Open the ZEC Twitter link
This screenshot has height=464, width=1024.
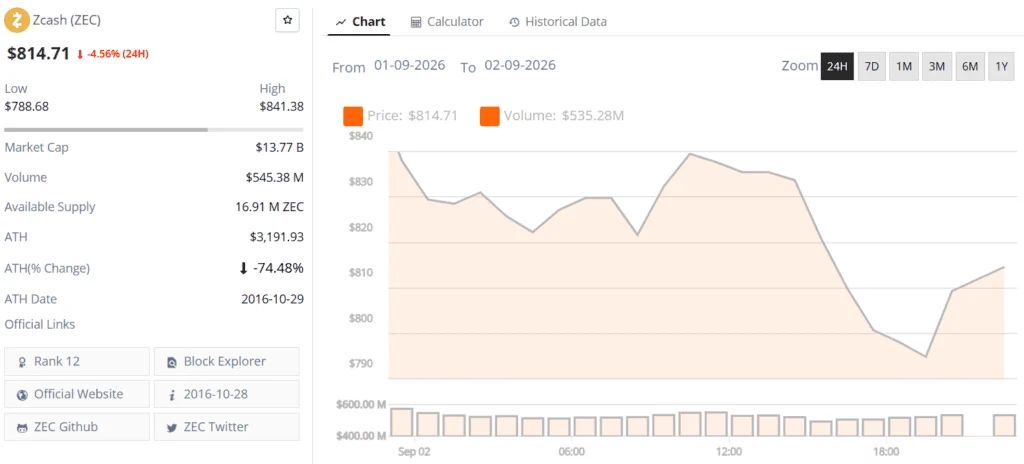click(x=227, y=427)
